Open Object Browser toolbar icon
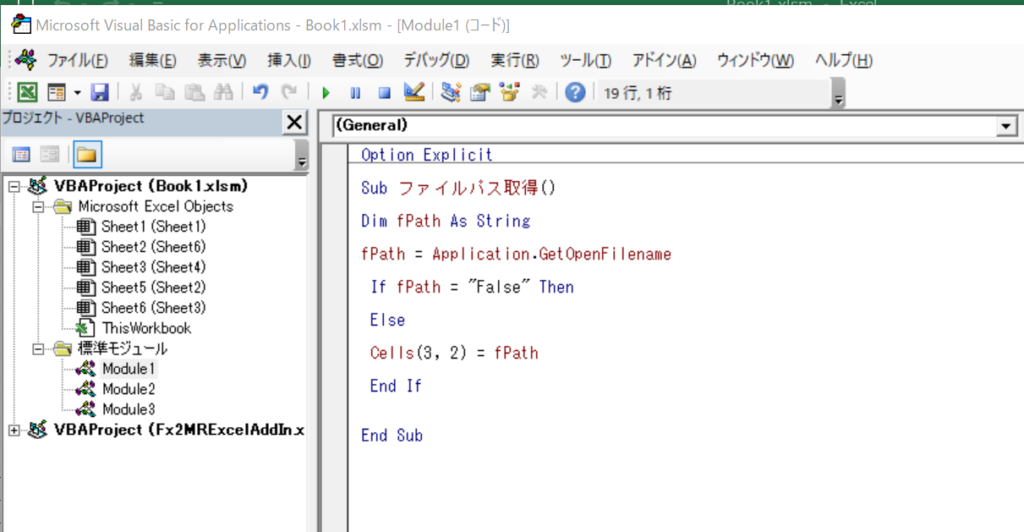Viewport: 1024px width, 532px height. click(509, 92)
